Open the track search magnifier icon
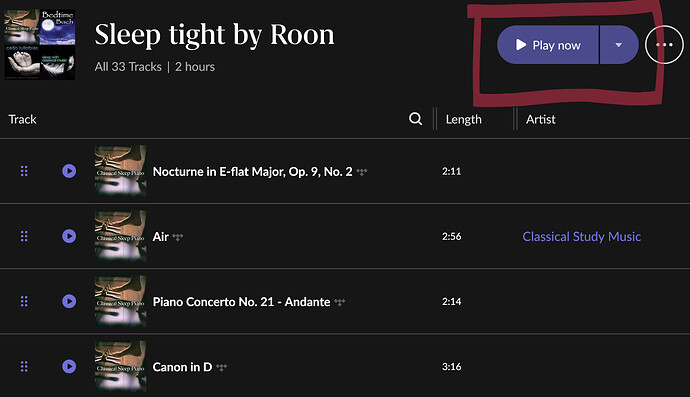 pyautogui.click(x=415, y=118)
